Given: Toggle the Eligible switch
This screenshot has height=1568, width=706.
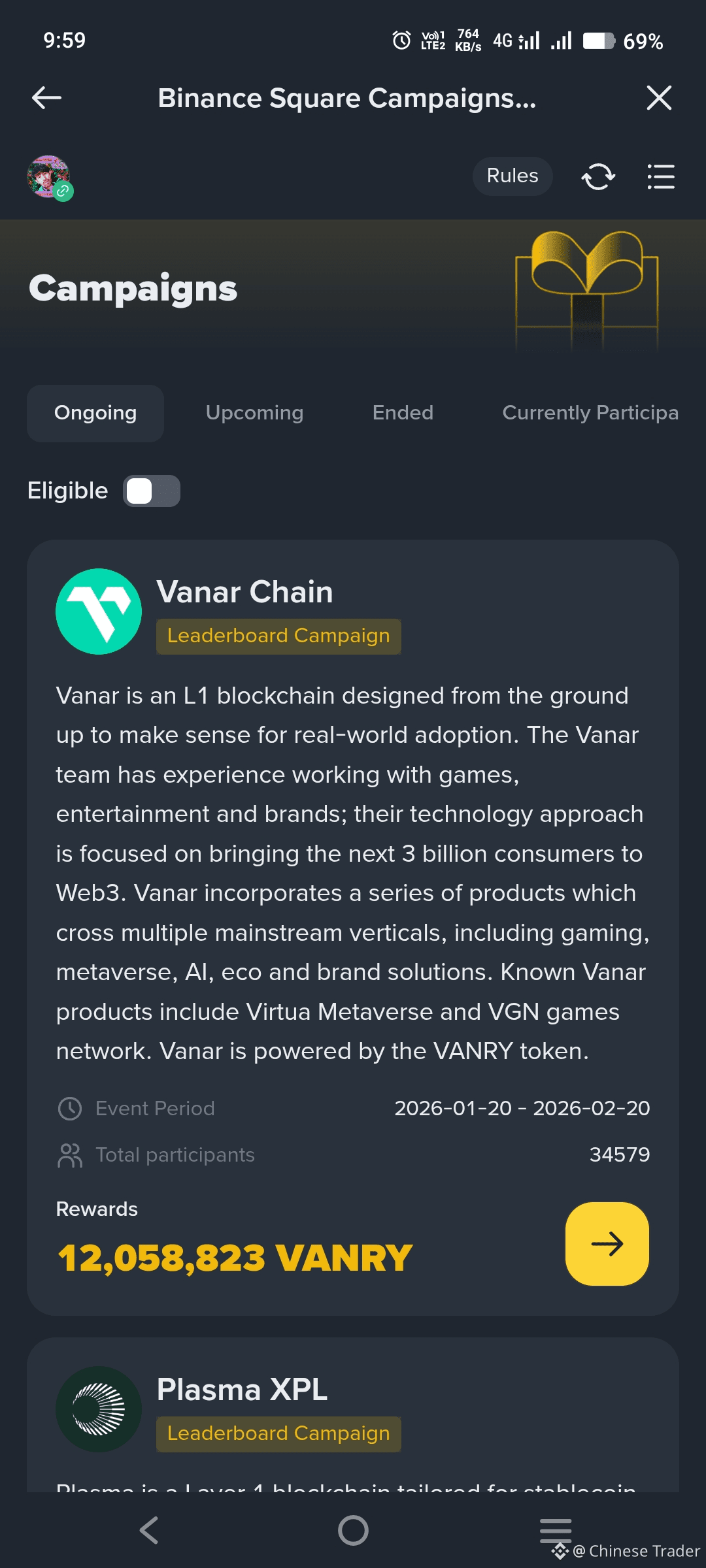Looking at the screenshot, I should [152, 491].
